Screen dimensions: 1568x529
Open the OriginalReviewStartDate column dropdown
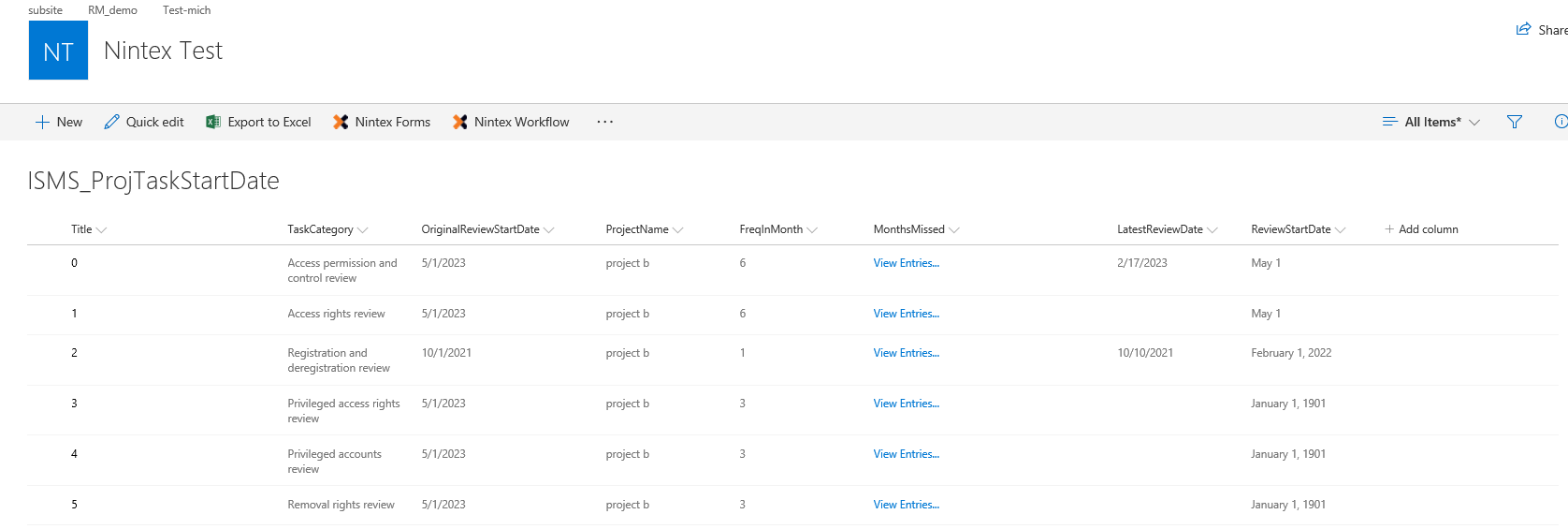[x=548, y=230]
